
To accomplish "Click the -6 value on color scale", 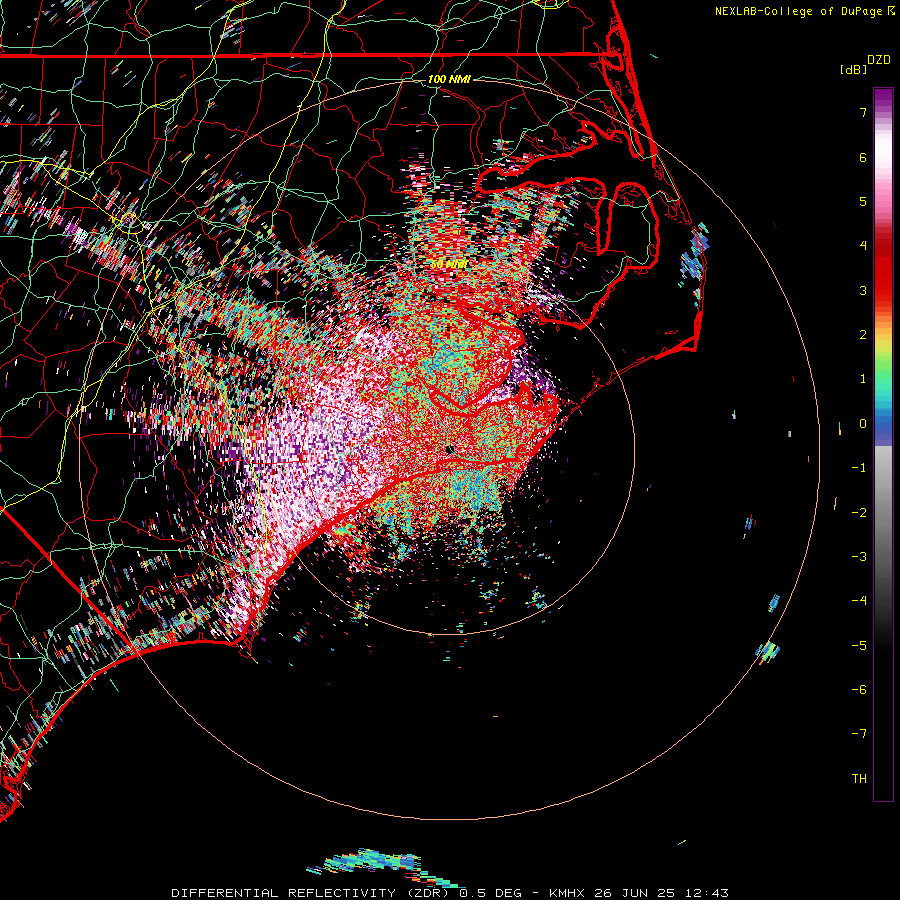I will pos(859,690).
